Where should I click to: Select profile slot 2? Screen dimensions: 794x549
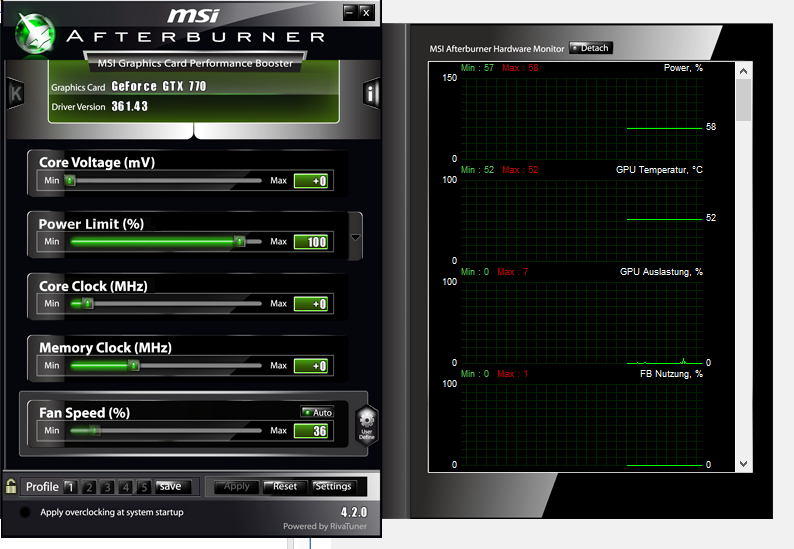click(x=89, y=487)
